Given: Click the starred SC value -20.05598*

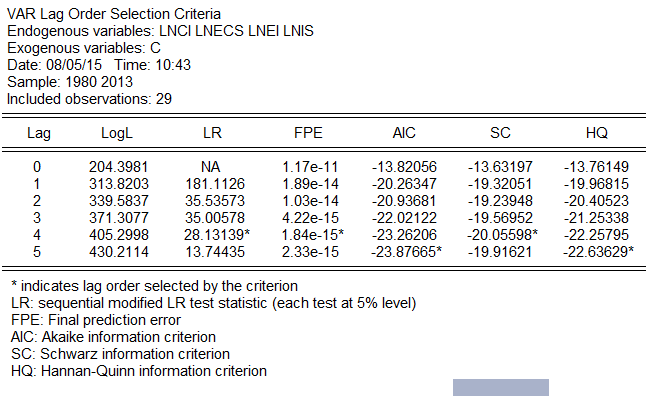Looking at the screenshot, I should pyautogui.click(x=505, y=233).
